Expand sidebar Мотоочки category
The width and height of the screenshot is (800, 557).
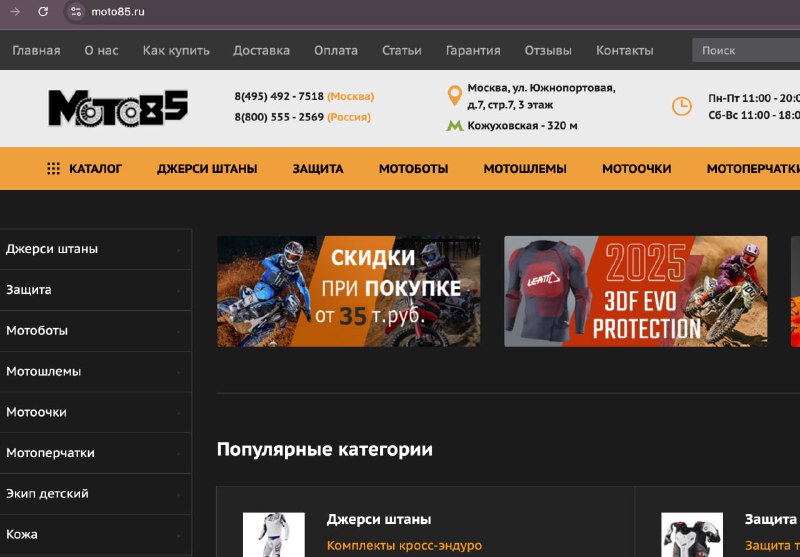(95, 412)
